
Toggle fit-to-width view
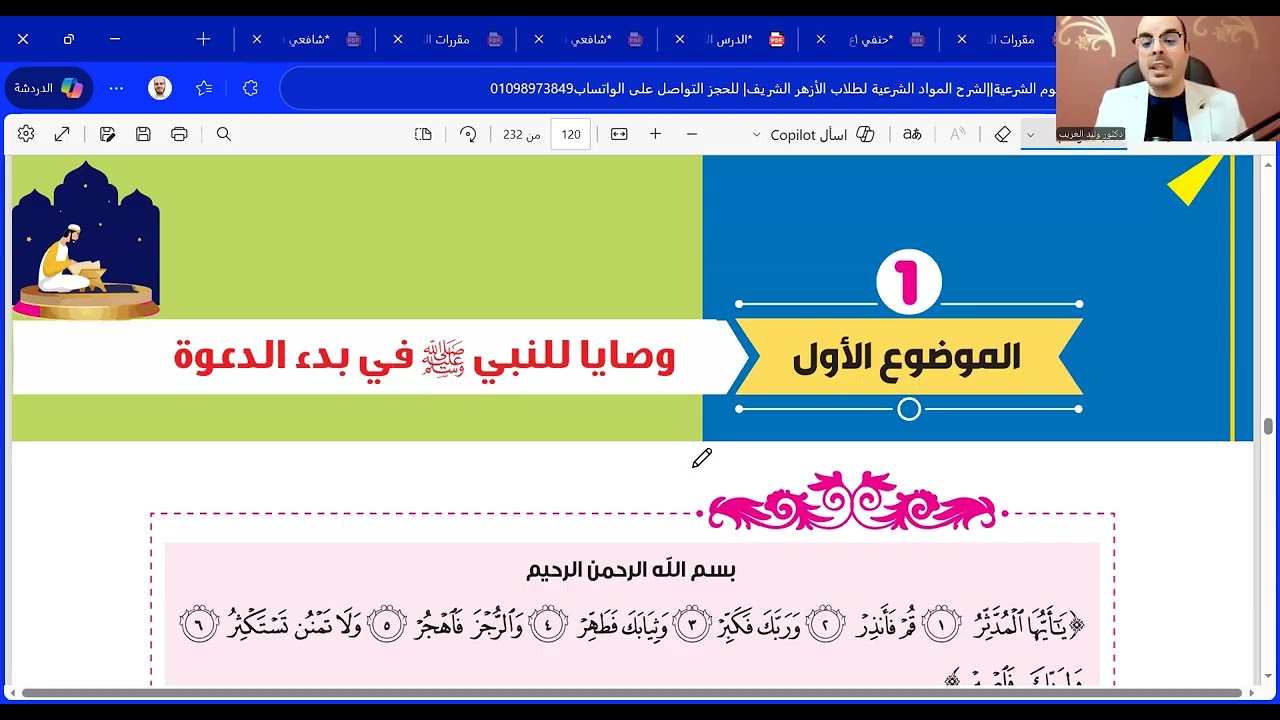(x=619, y=134)
